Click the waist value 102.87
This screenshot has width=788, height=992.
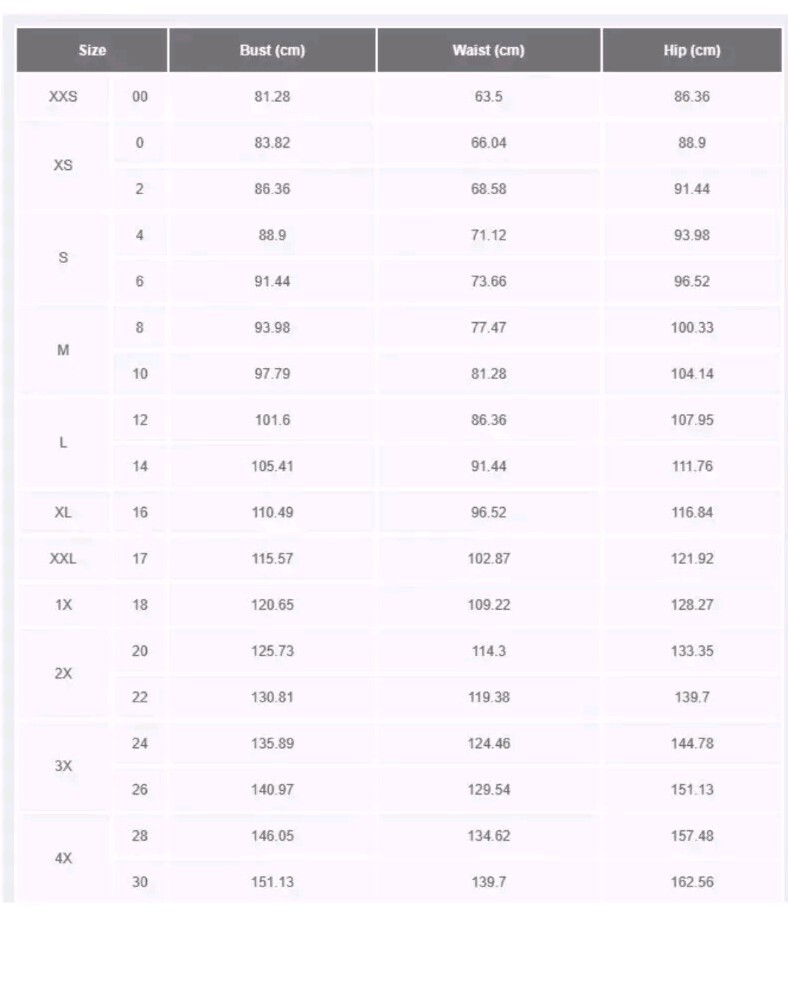(x=488, y=559)
